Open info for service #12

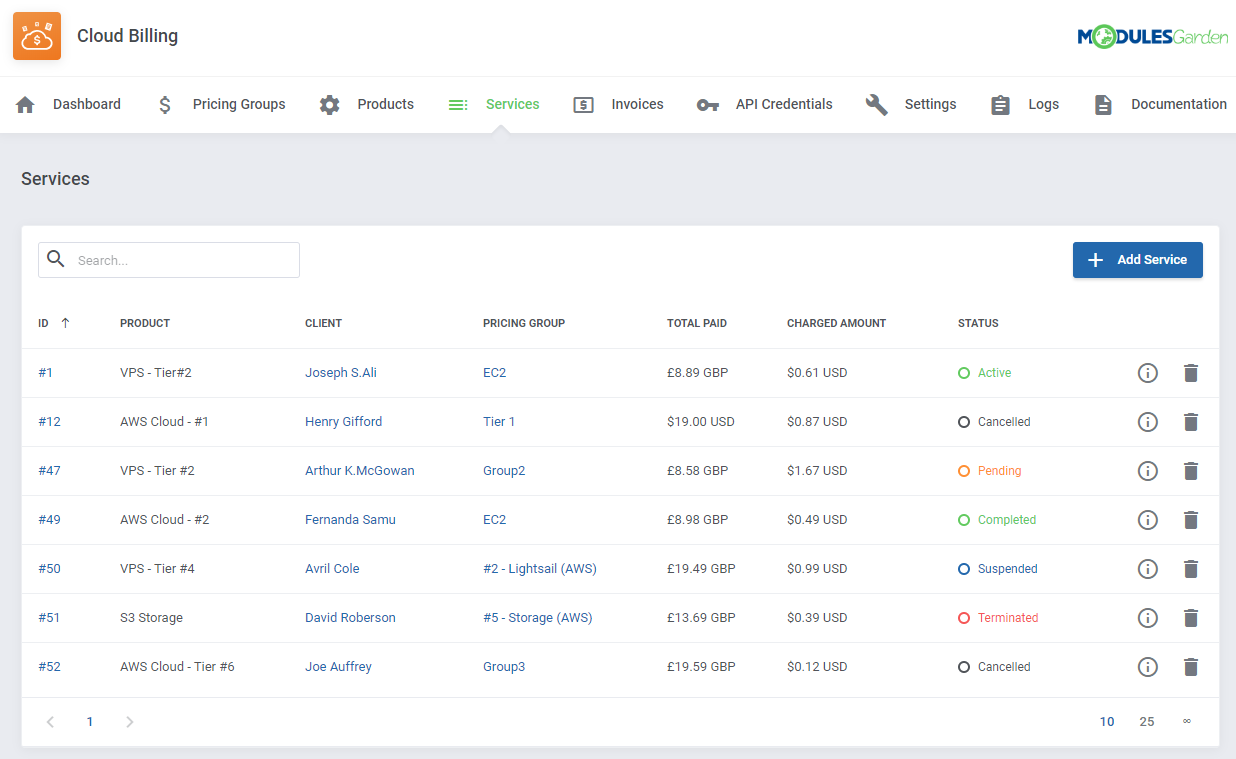coord(1148,422)
